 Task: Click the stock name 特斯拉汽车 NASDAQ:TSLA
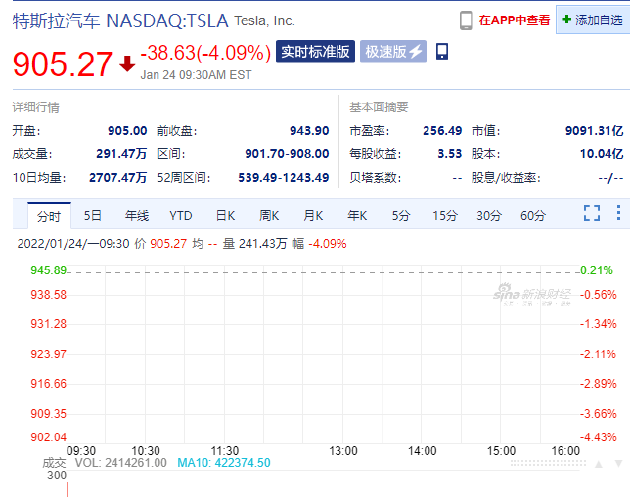[x=121, y=20]
